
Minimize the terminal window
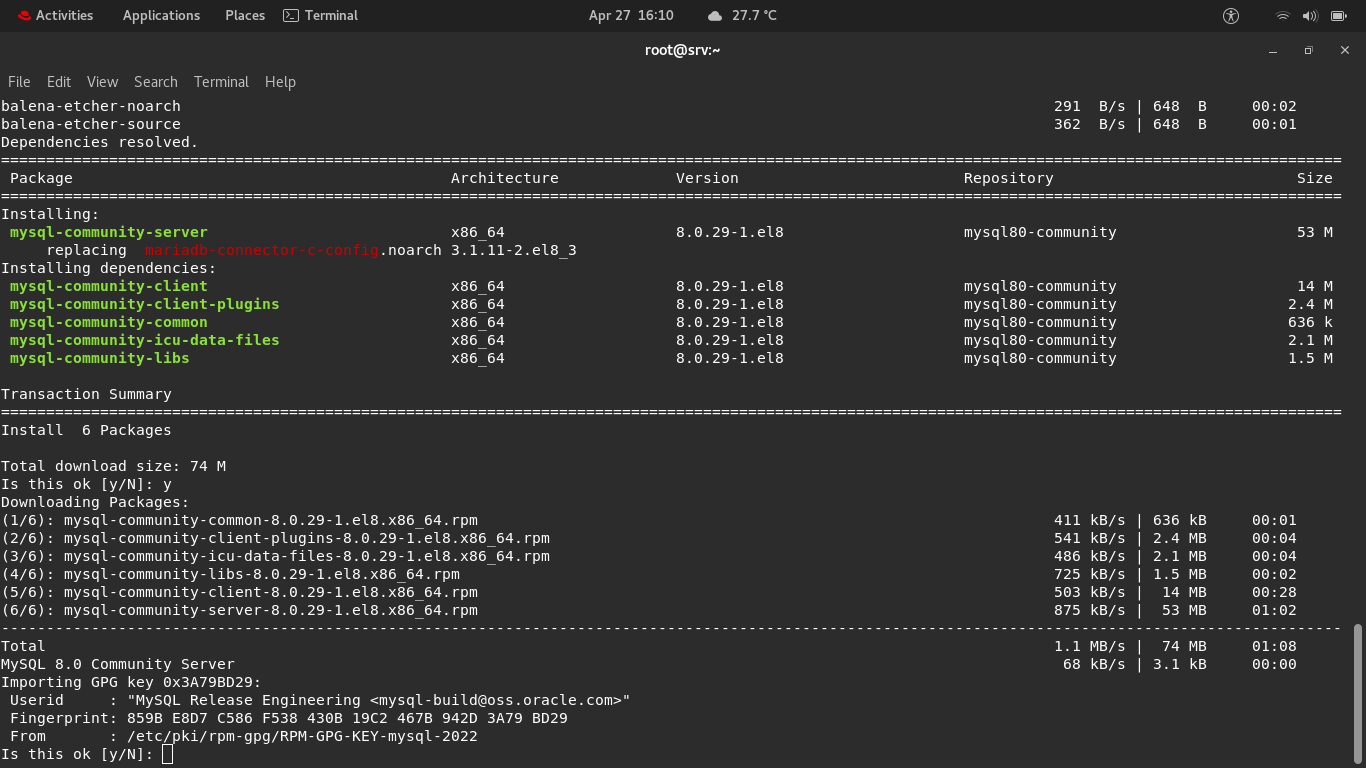[x=1273, y=50]
